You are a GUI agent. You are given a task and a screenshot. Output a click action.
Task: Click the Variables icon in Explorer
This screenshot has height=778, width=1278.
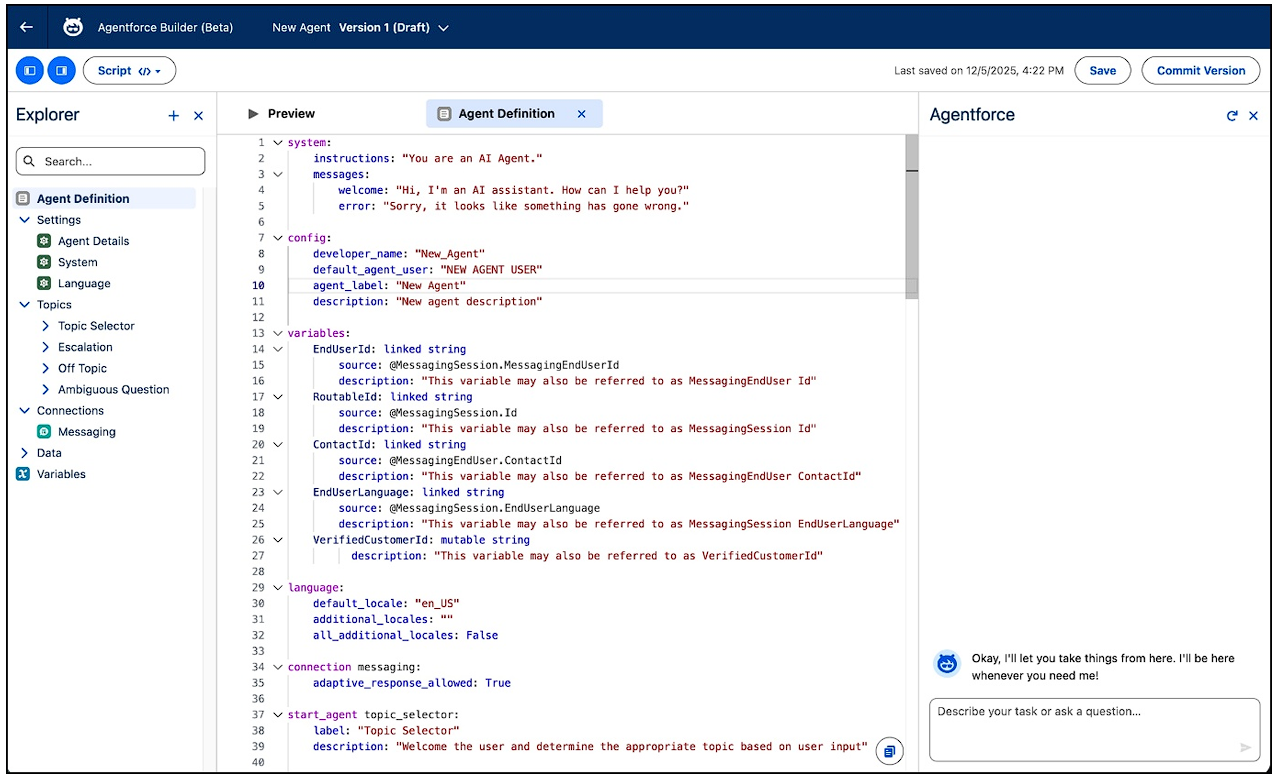coord(23,474)
